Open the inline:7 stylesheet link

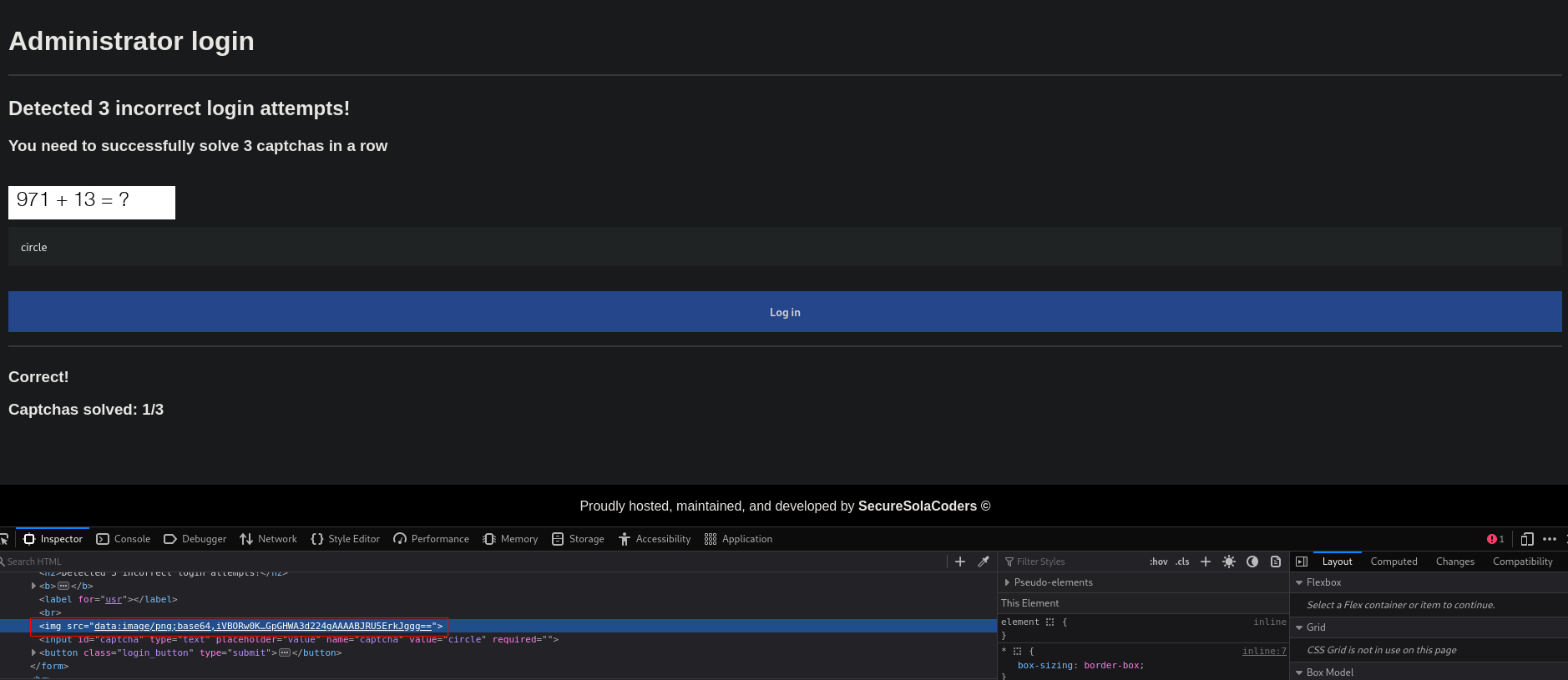1264,651
